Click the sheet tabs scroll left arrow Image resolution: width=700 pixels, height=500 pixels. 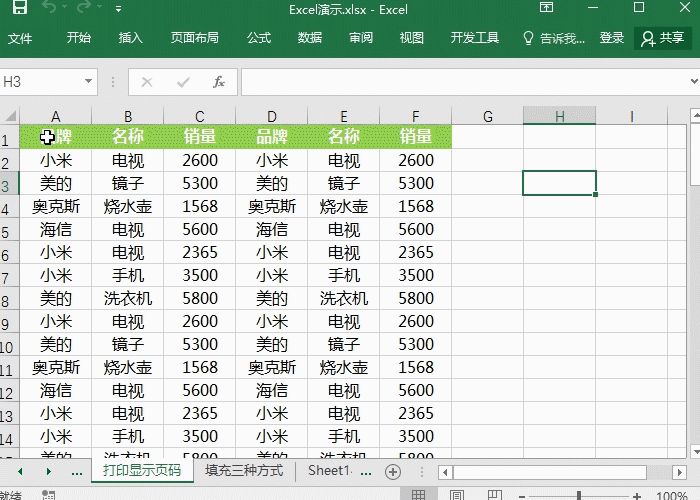20,471
